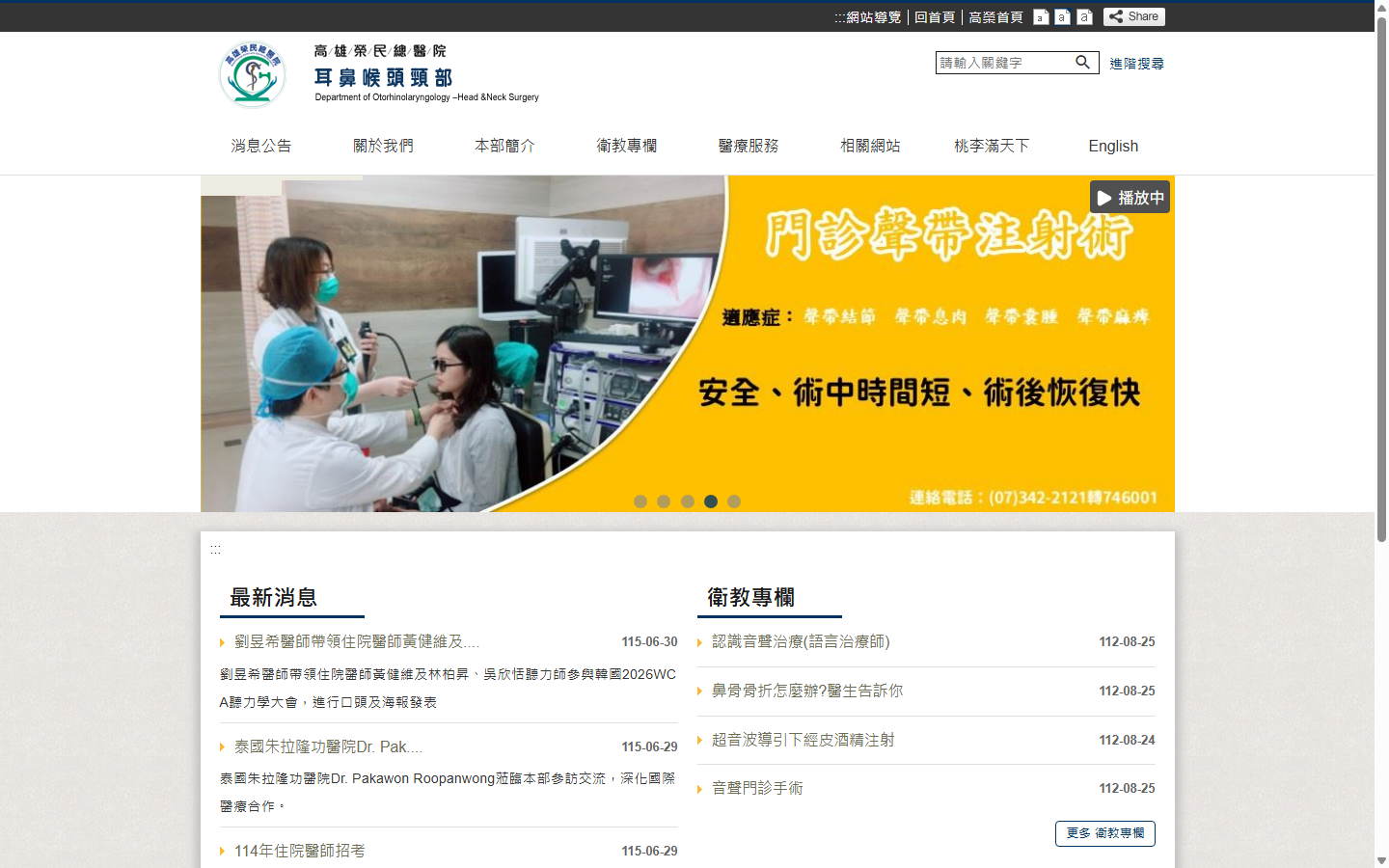
Task: Open news item 泰國朱拉隆功醫院Dr. Pak
Action: tap(328, 746)
